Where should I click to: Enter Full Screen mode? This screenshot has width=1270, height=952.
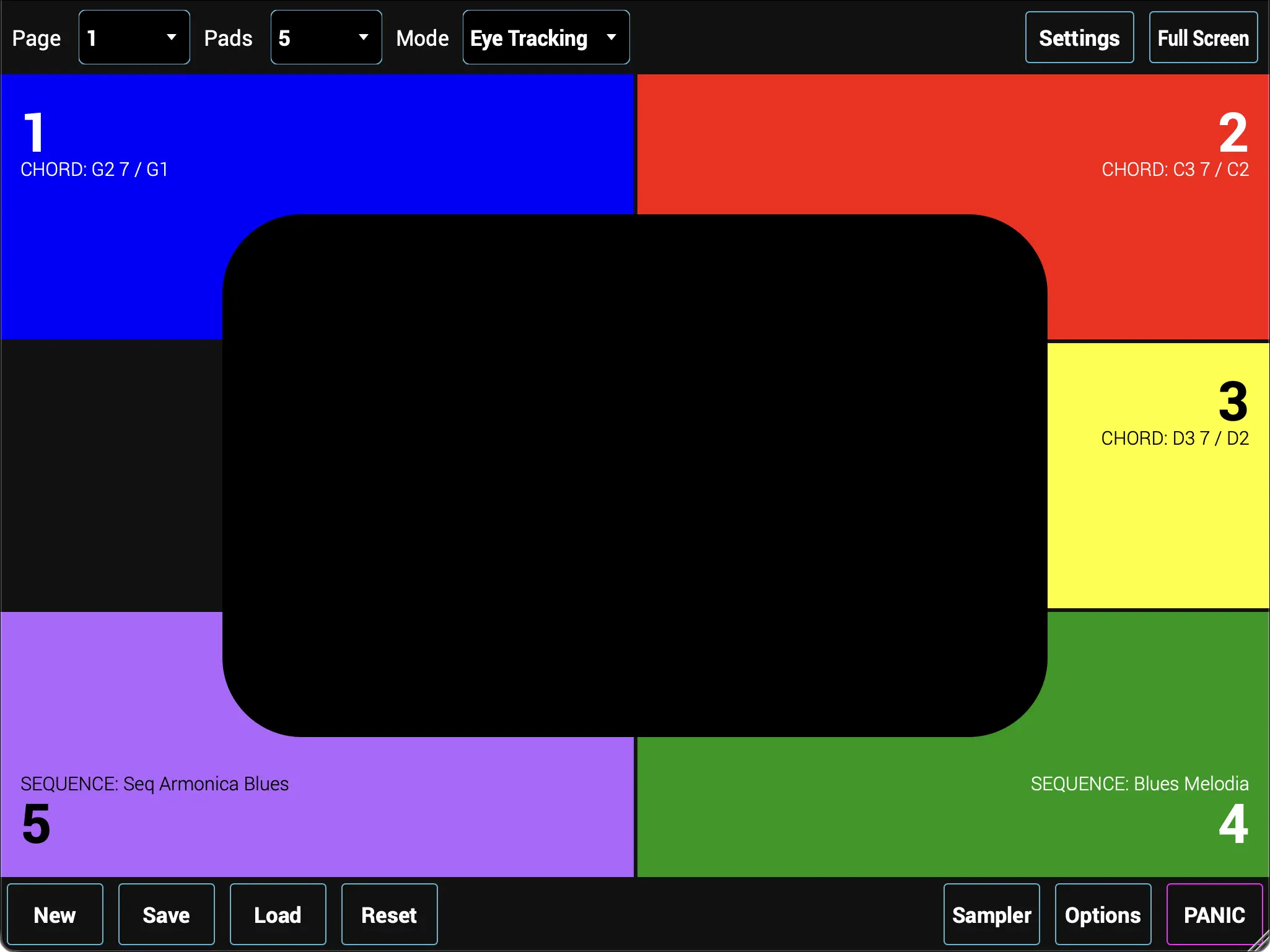1202,37
